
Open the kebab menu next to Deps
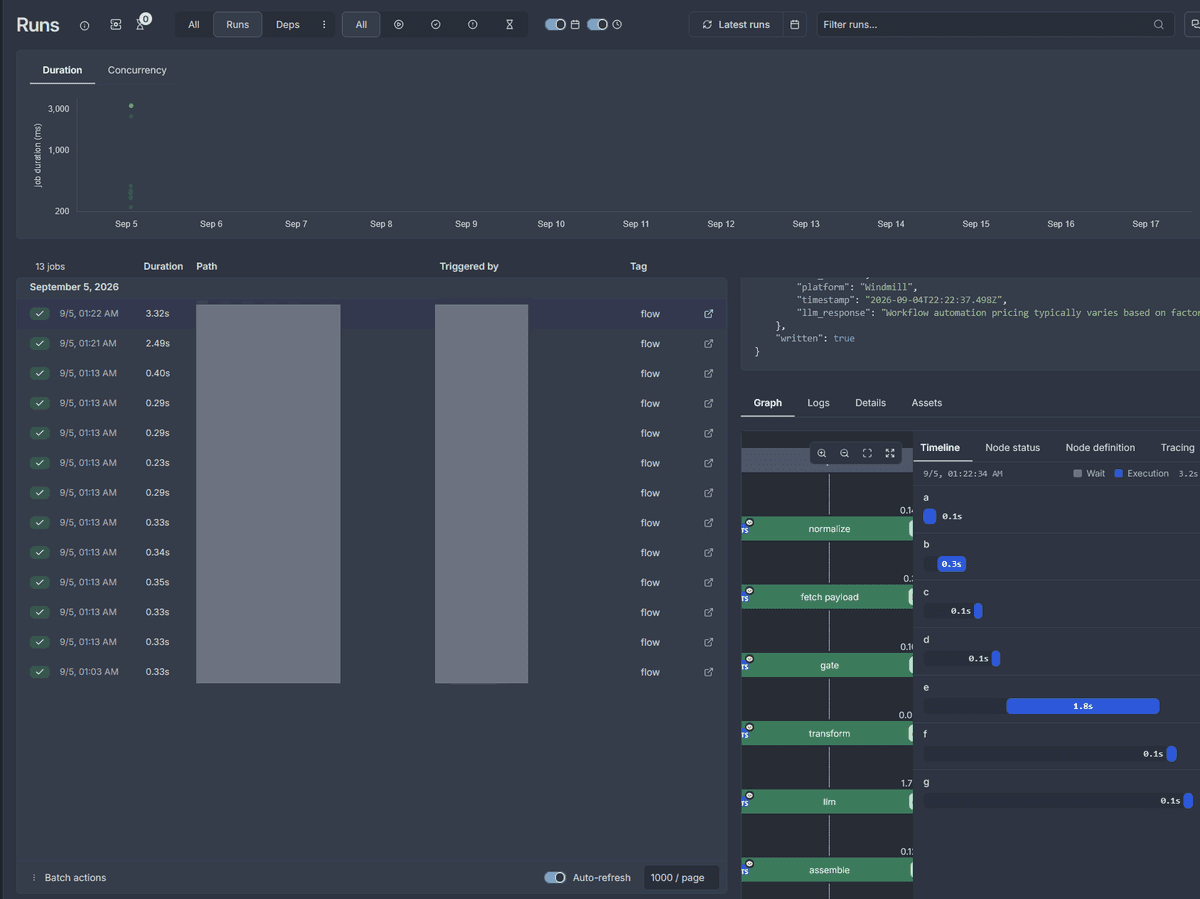[x=324, y=24]
